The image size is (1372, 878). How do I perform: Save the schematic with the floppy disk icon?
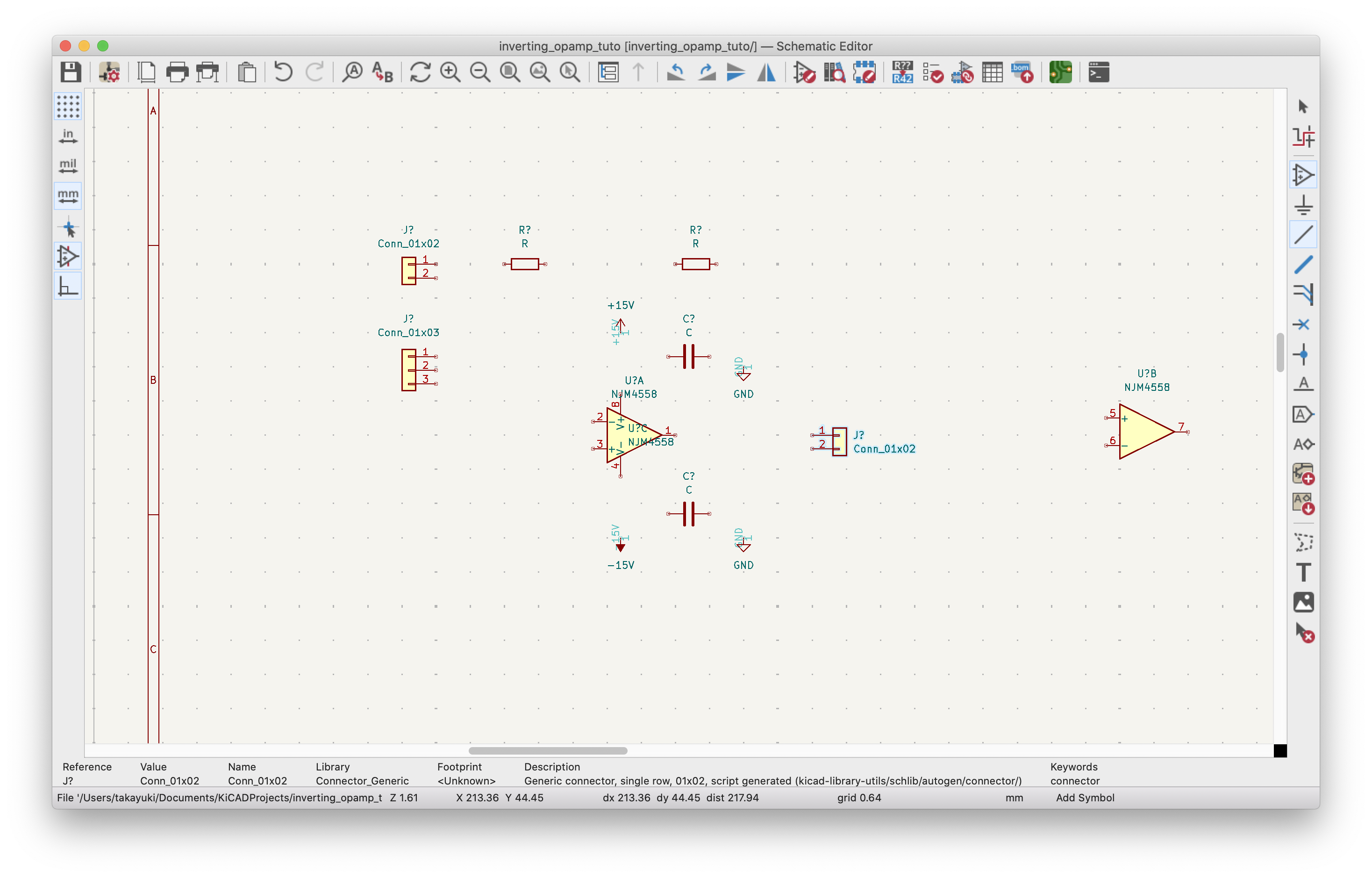pyautogui.click(x=71, y=72)
